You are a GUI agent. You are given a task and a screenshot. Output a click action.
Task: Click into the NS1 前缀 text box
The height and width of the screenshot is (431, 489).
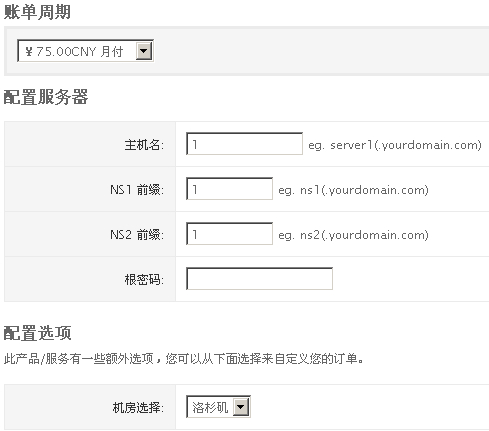point(229,189)
